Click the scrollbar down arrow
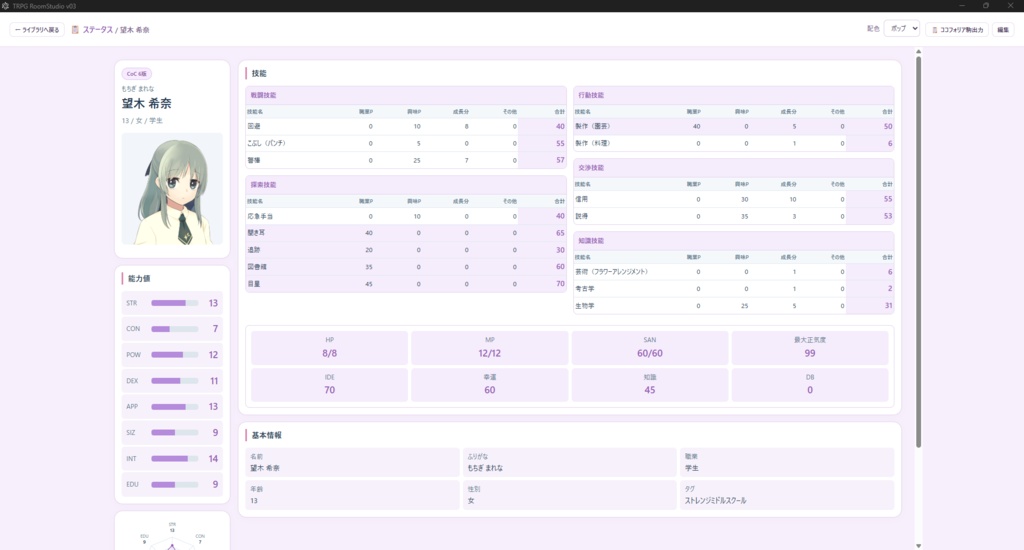1024x550 pixels. click(x=918, y=545)
